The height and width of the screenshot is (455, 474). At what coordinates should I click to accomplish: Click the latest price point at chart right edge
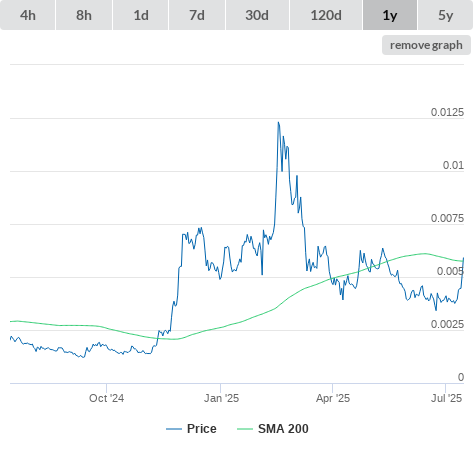click(x=463, y=258)
